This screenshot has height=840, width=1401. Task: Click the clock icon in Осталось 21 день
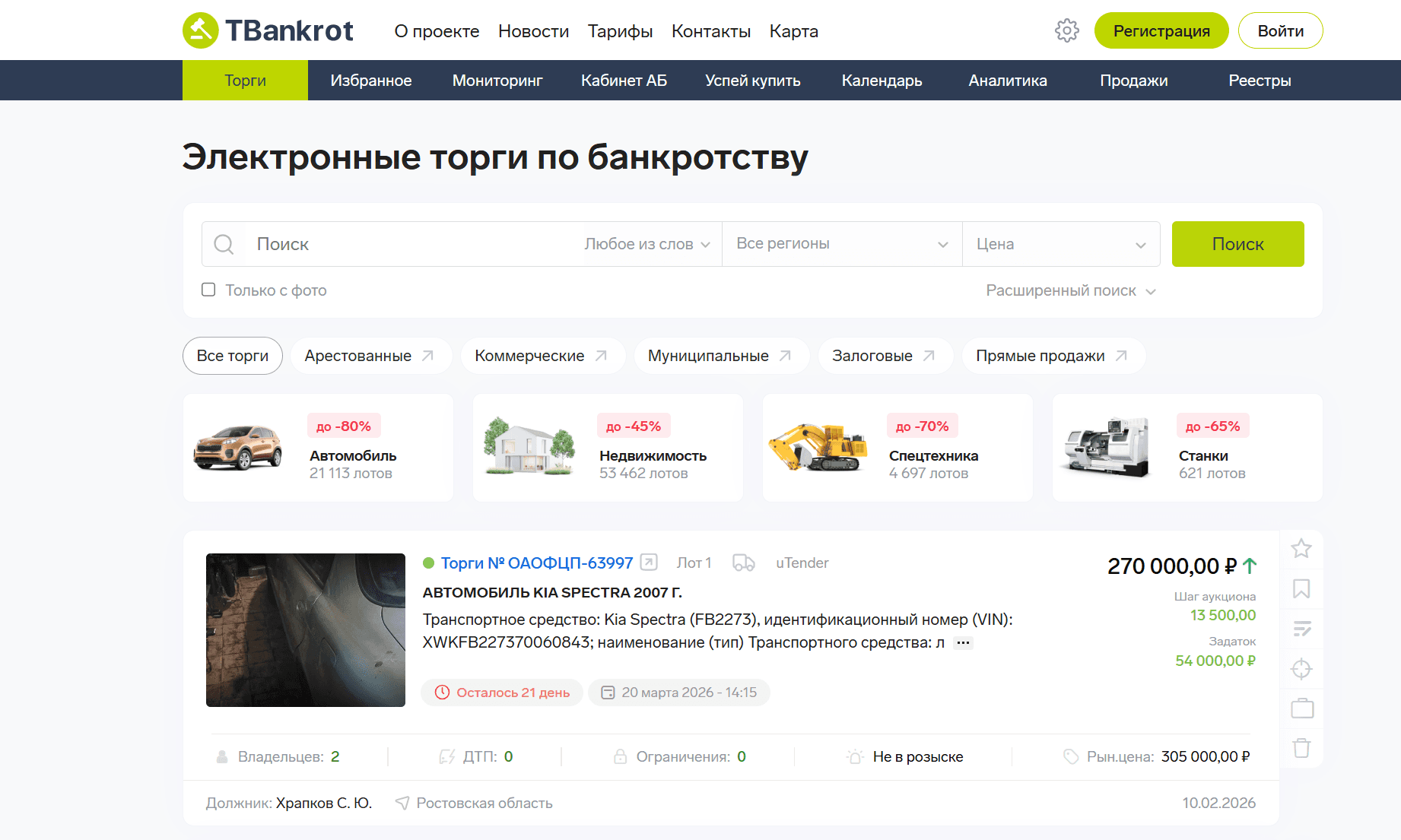coord(442,693)
